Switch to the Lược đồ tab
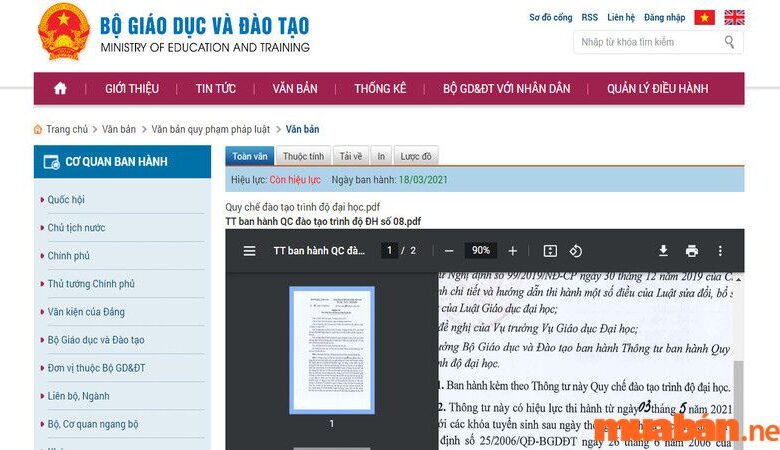This screenshot has width=780, height=450. 416,156
